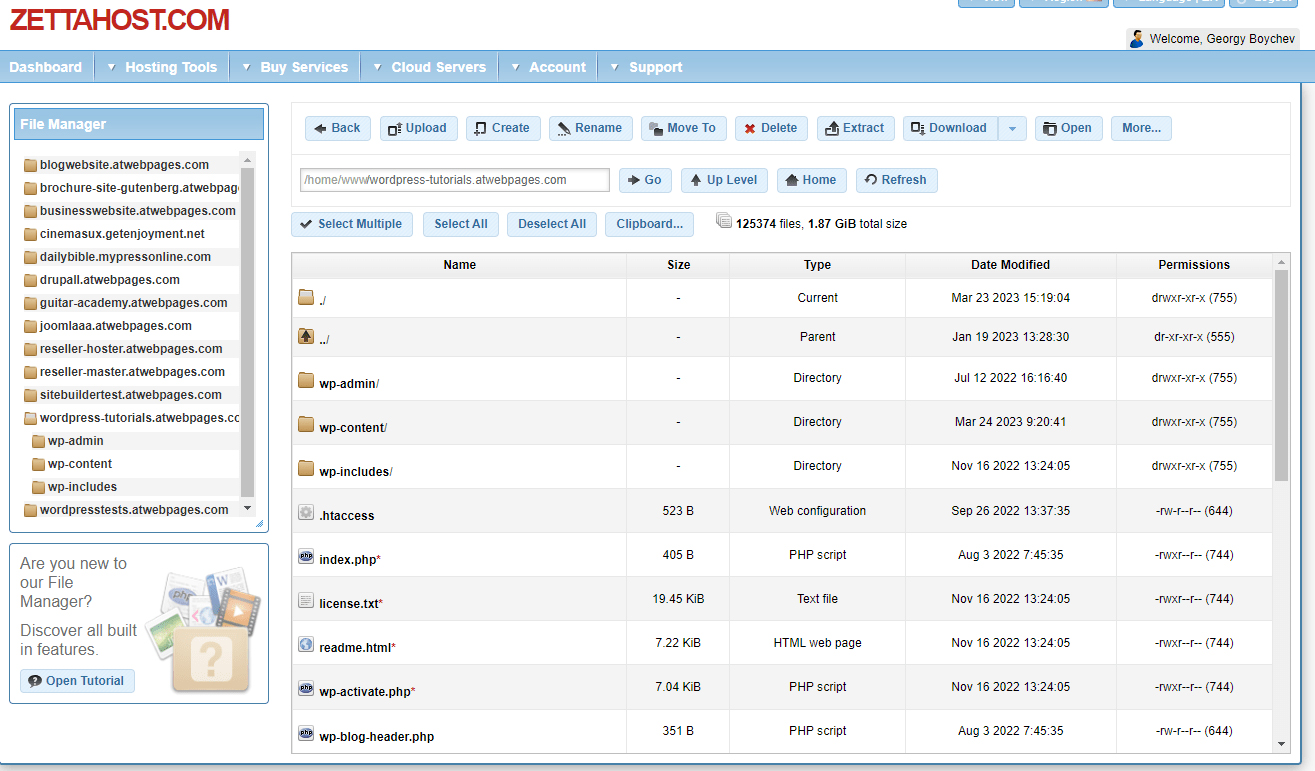Image resolution: width=1315 pixels, height=771 pixels.
Task: Expand the Buy Services menu
Action: pos(295,67)
